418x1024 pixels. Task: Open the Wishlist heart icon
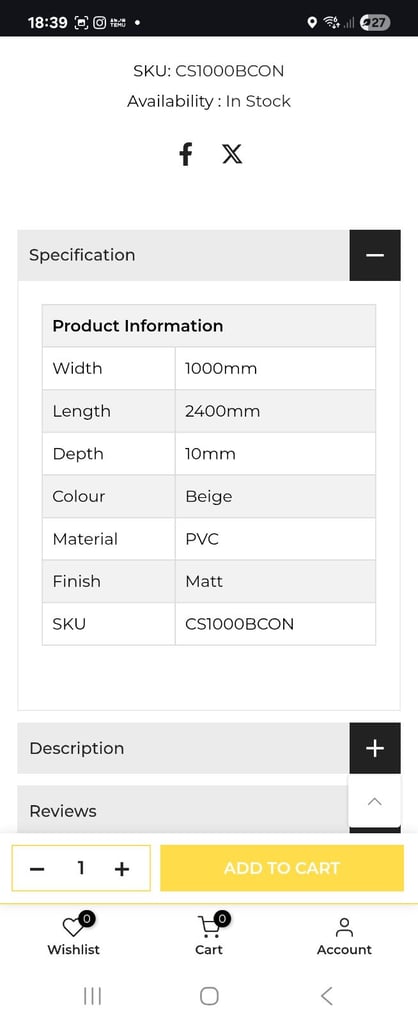(x=74, y=925)
